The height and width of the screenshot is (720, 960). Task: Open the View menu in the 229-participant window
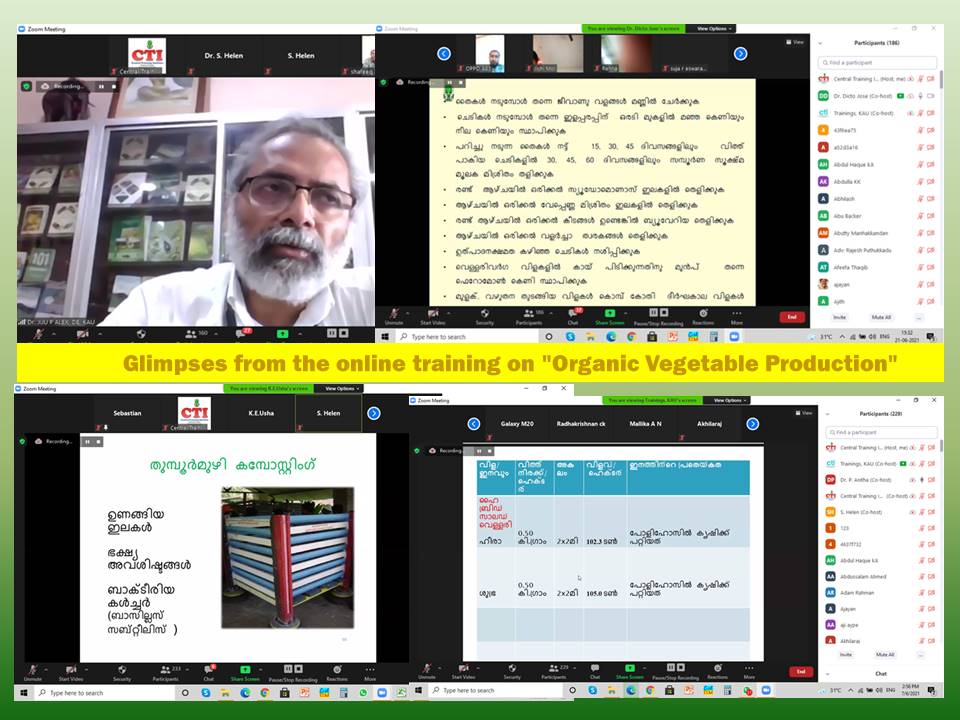(x=803, y=413)
